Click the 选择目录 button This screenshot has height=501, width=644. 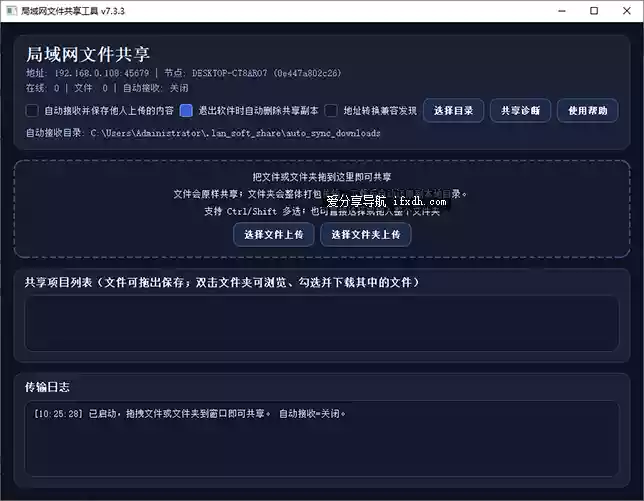453,110
